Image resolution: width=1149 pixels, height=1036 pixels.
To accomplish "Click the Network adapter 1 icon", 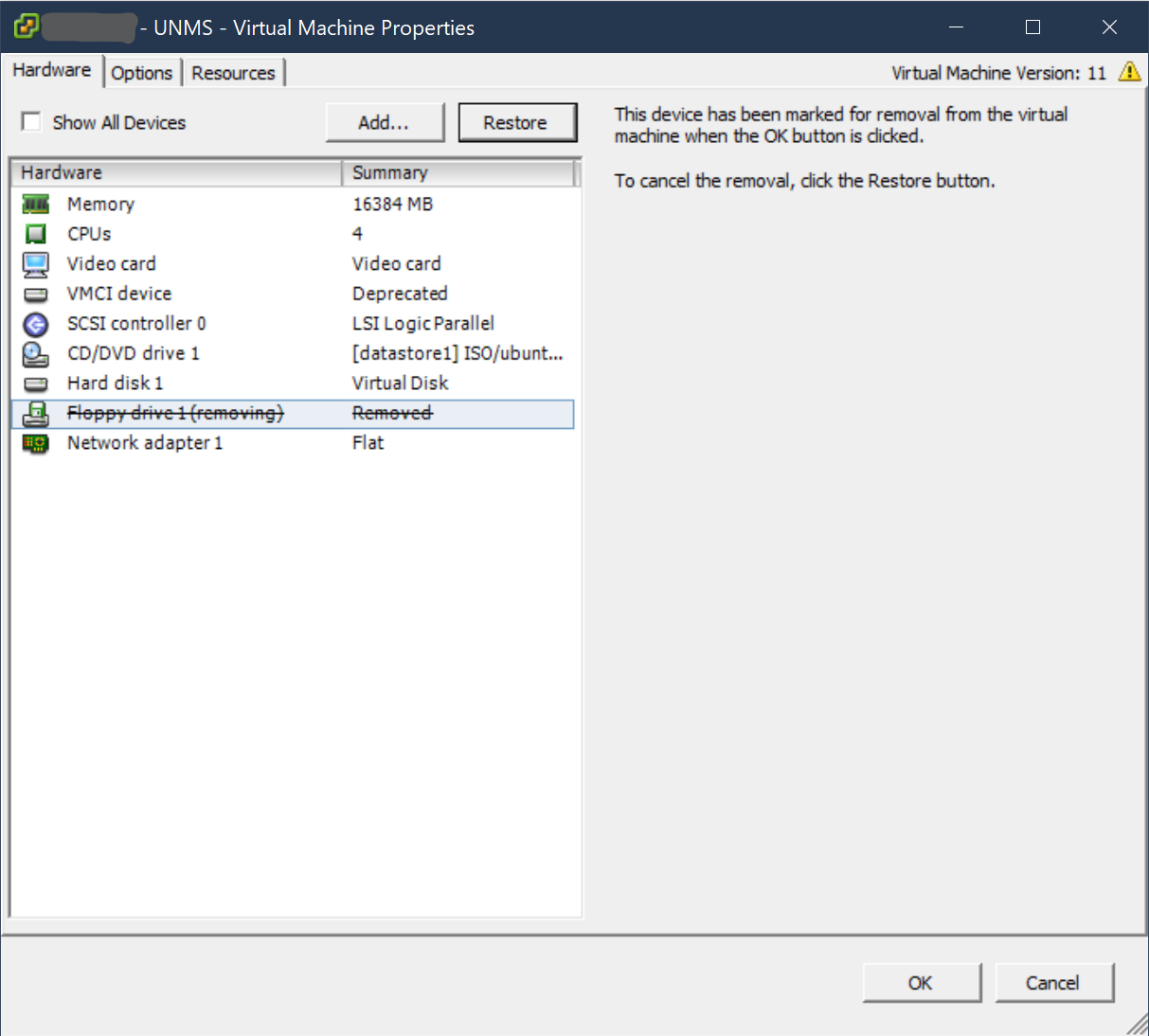I will click(35, 442).
